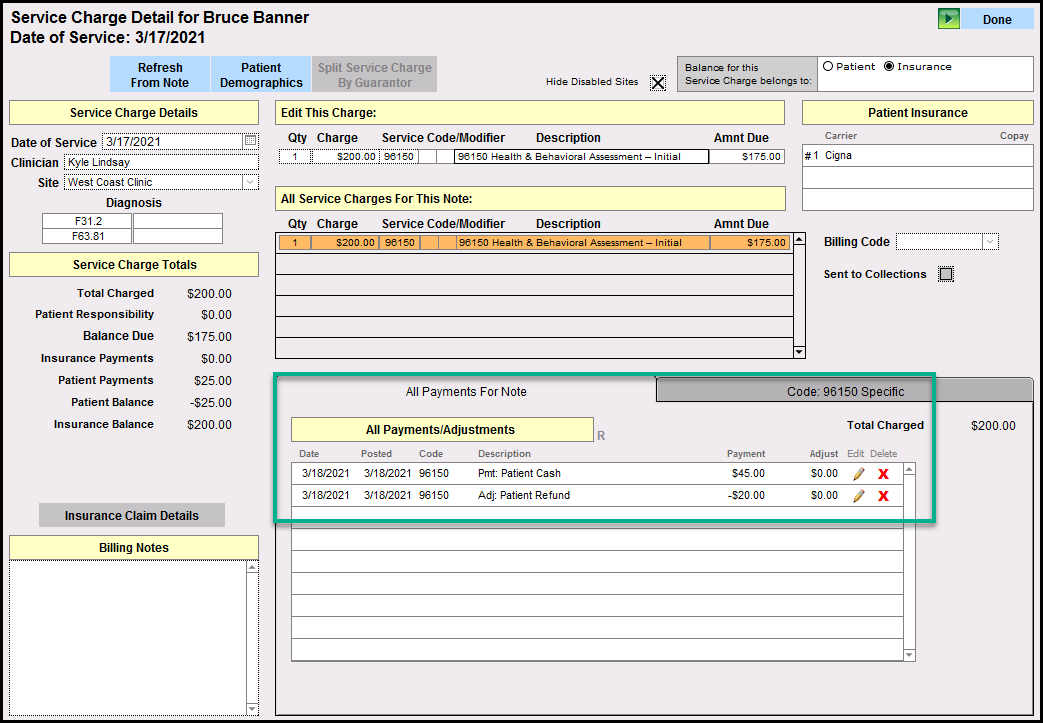This screenshot has height=723, width=1043.
Task: Delete the Patient Refund adjustment entry
Action: (883, 496)
